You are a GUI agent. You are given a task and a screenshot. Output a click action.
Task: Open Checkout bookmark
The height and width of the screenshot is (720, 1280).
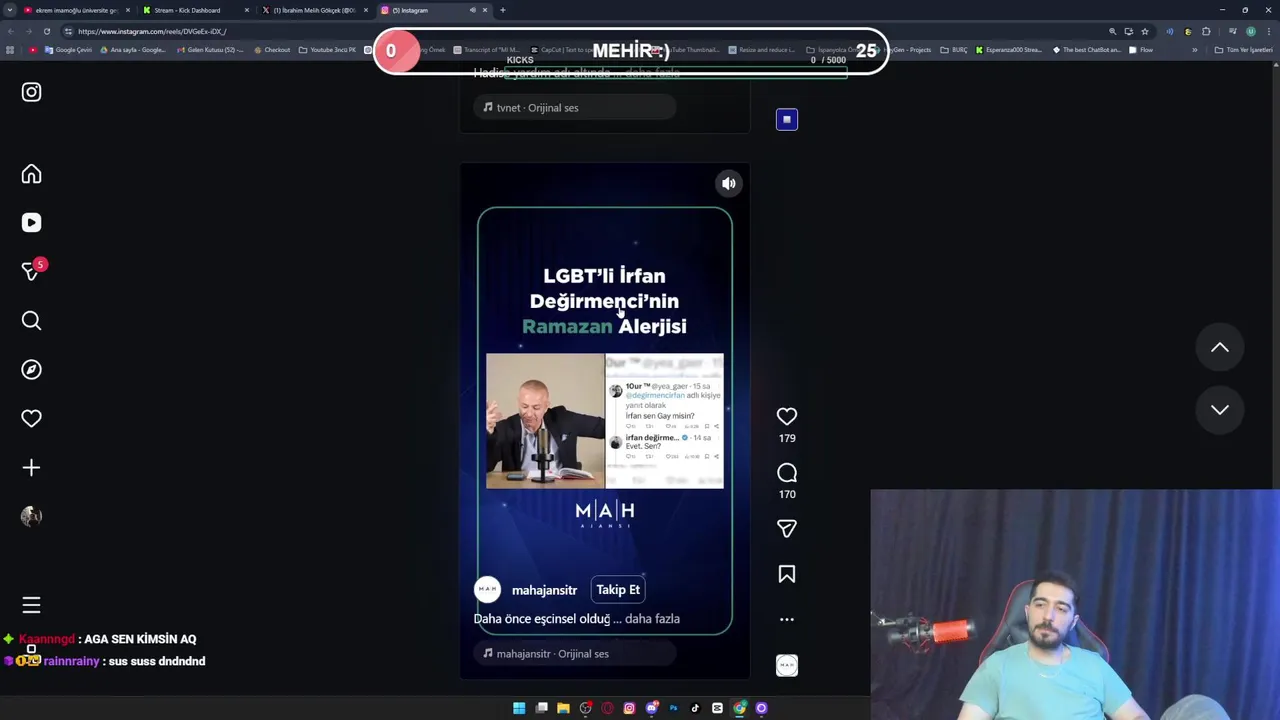pos(272,50)
